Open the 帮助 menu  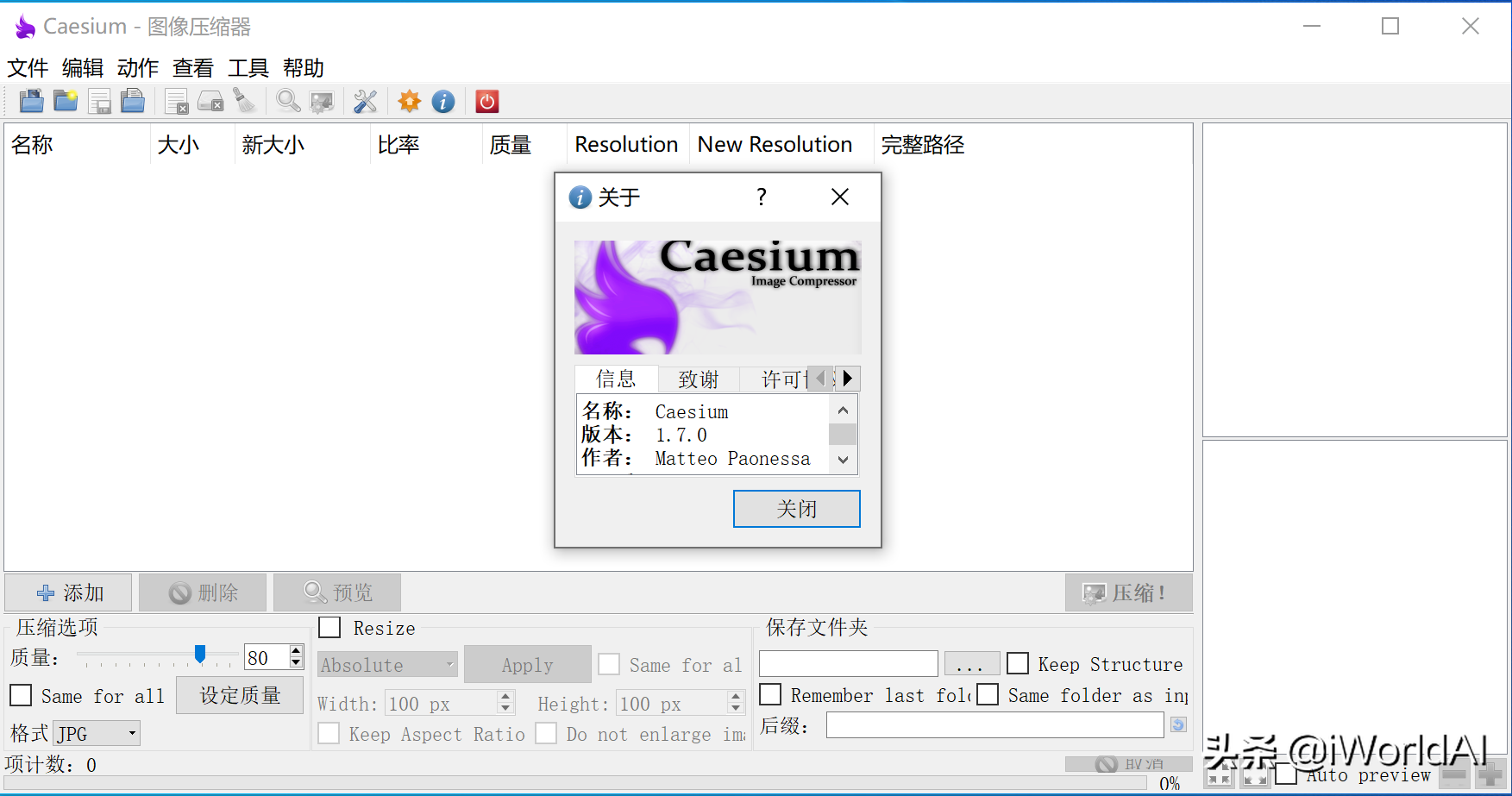click(304, 68)
